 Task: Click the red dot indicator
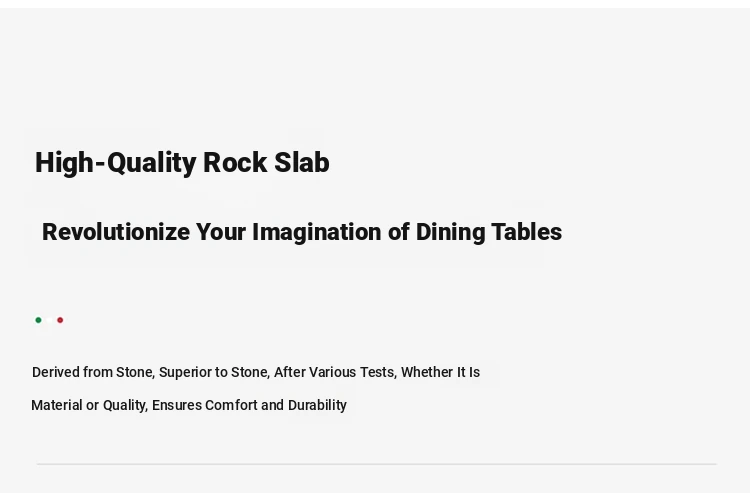60,320
